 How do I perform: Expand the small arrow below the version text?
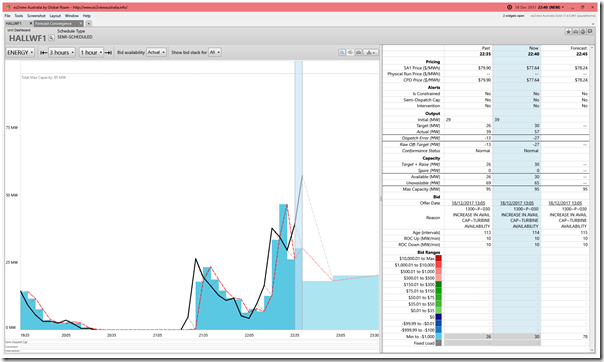(x=593, y=24)
